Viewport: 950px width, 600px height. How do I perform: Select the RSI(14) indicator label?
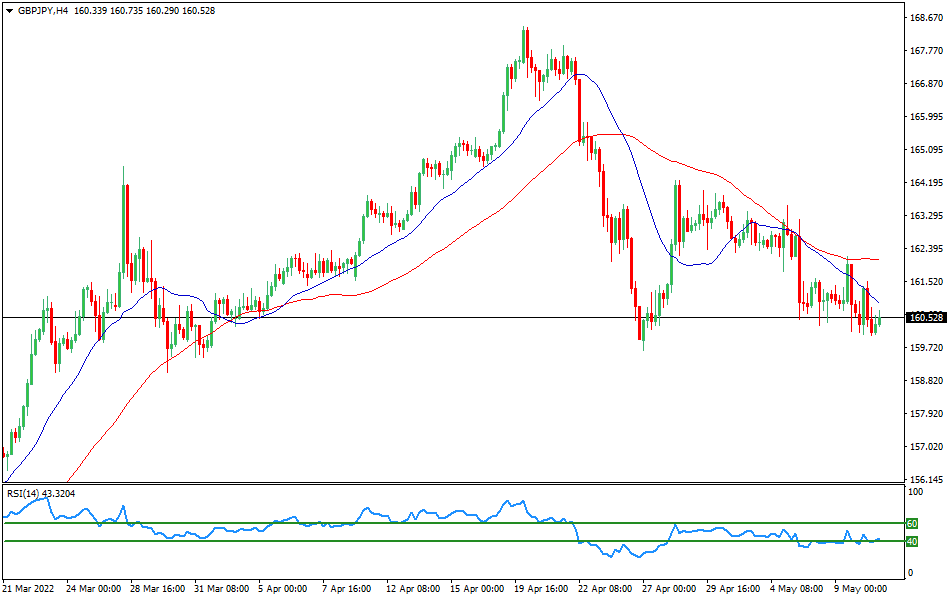(x=42, y=493)
